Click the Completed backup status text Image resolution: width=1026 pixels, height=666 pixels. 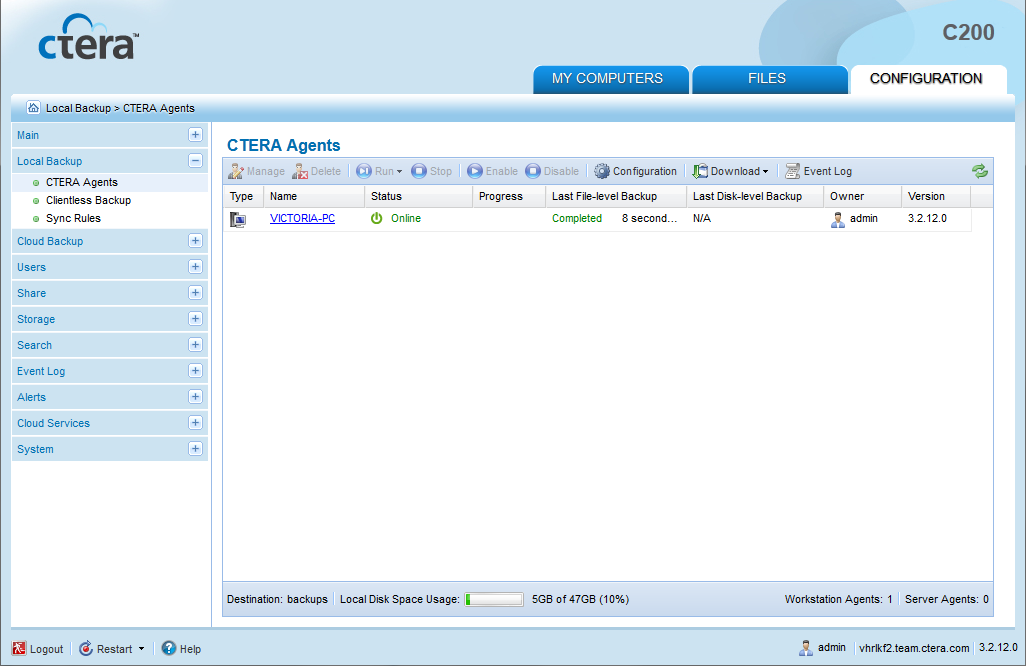pos(576,219)
